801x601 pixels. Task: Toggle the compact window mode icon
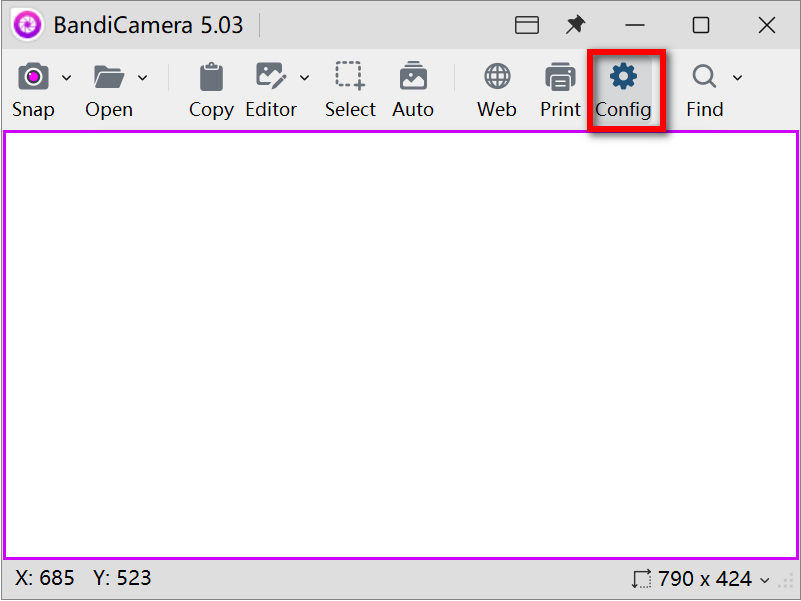527,25
